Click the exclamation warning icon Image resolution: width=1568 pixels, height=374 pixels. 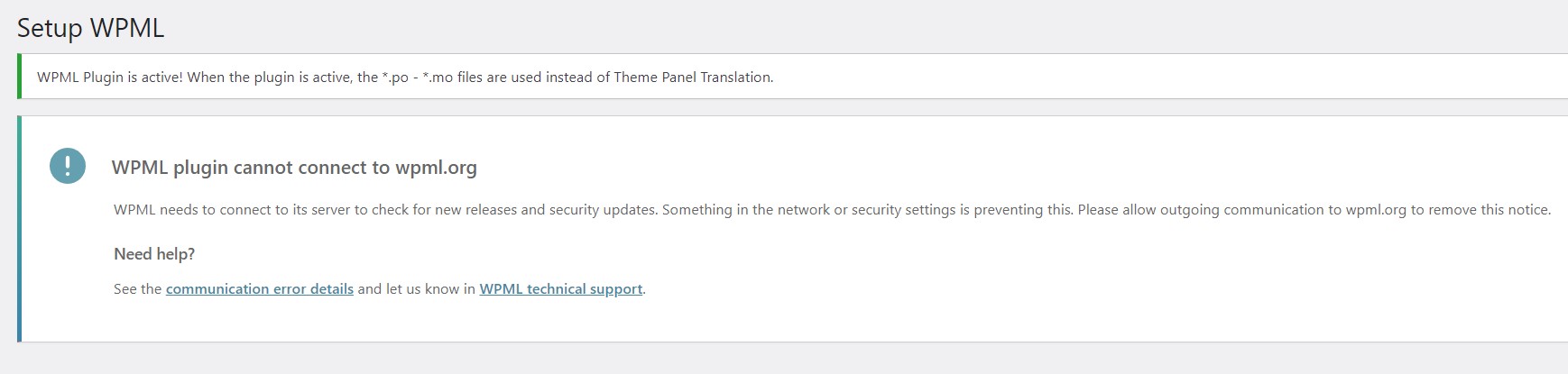click(68, 166)
